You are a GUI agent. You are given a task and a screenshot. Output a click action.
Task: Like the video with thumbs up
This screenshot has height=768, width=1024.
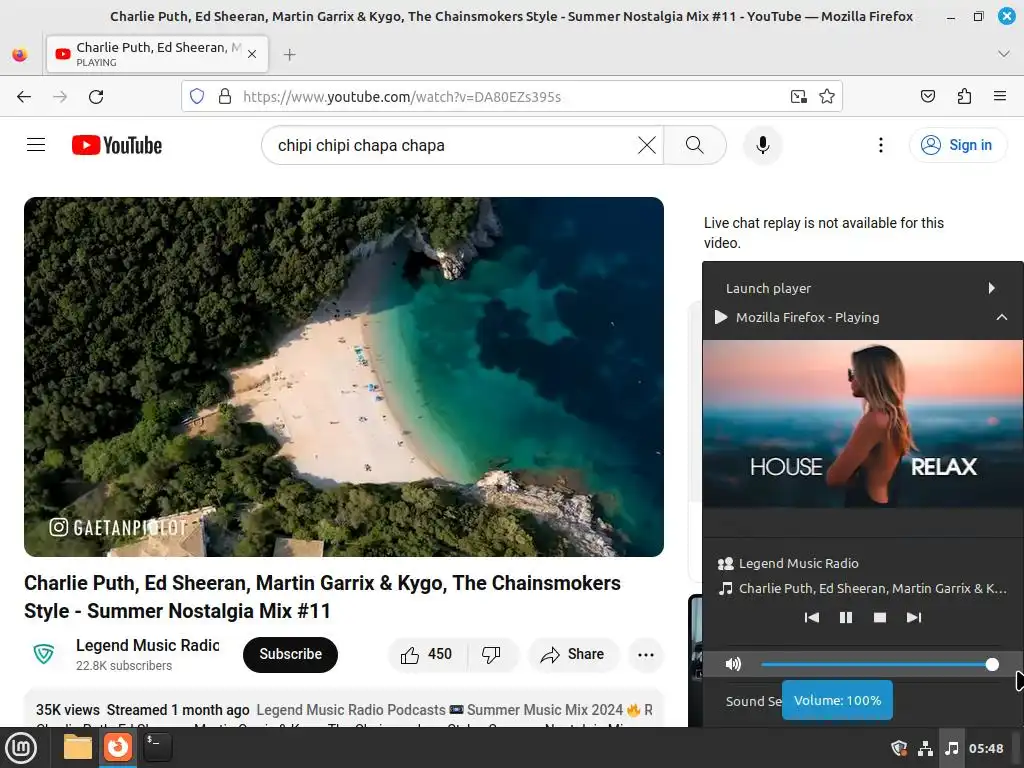coord(427,654)
